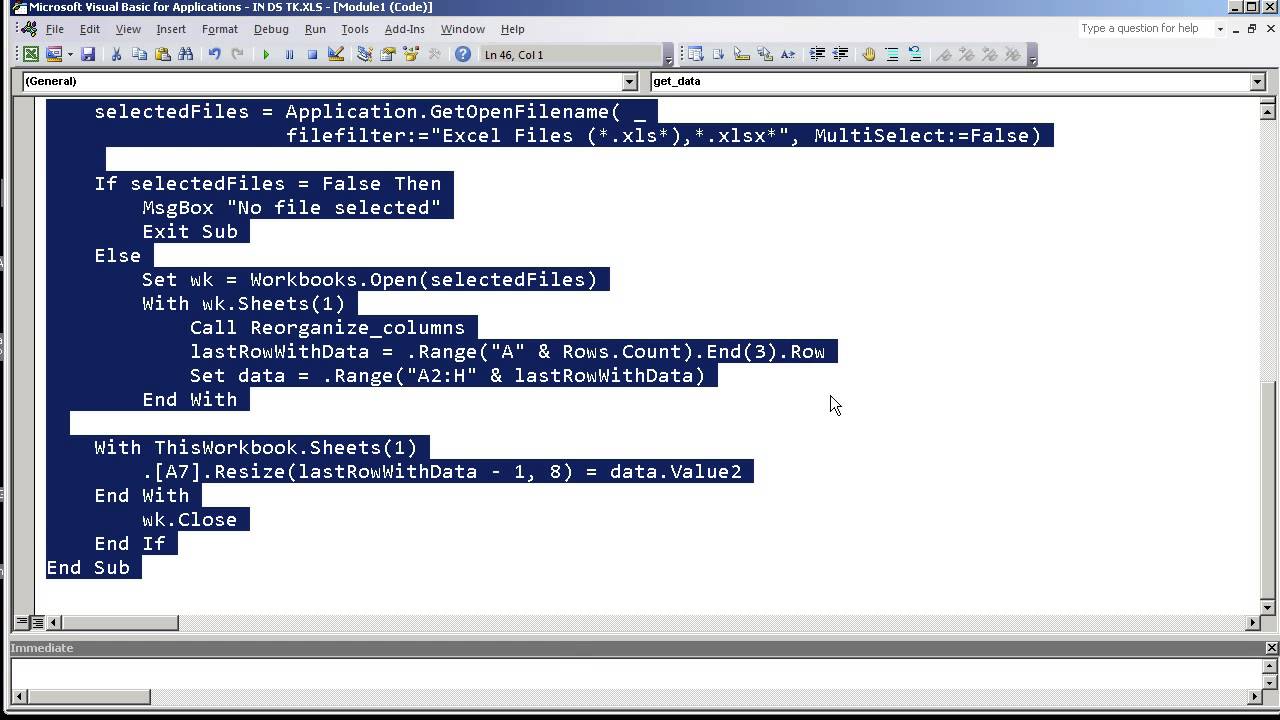This screenshot has width=1280, height=720.
Task: Toggle Design Mode on
Action: (335, 54)
